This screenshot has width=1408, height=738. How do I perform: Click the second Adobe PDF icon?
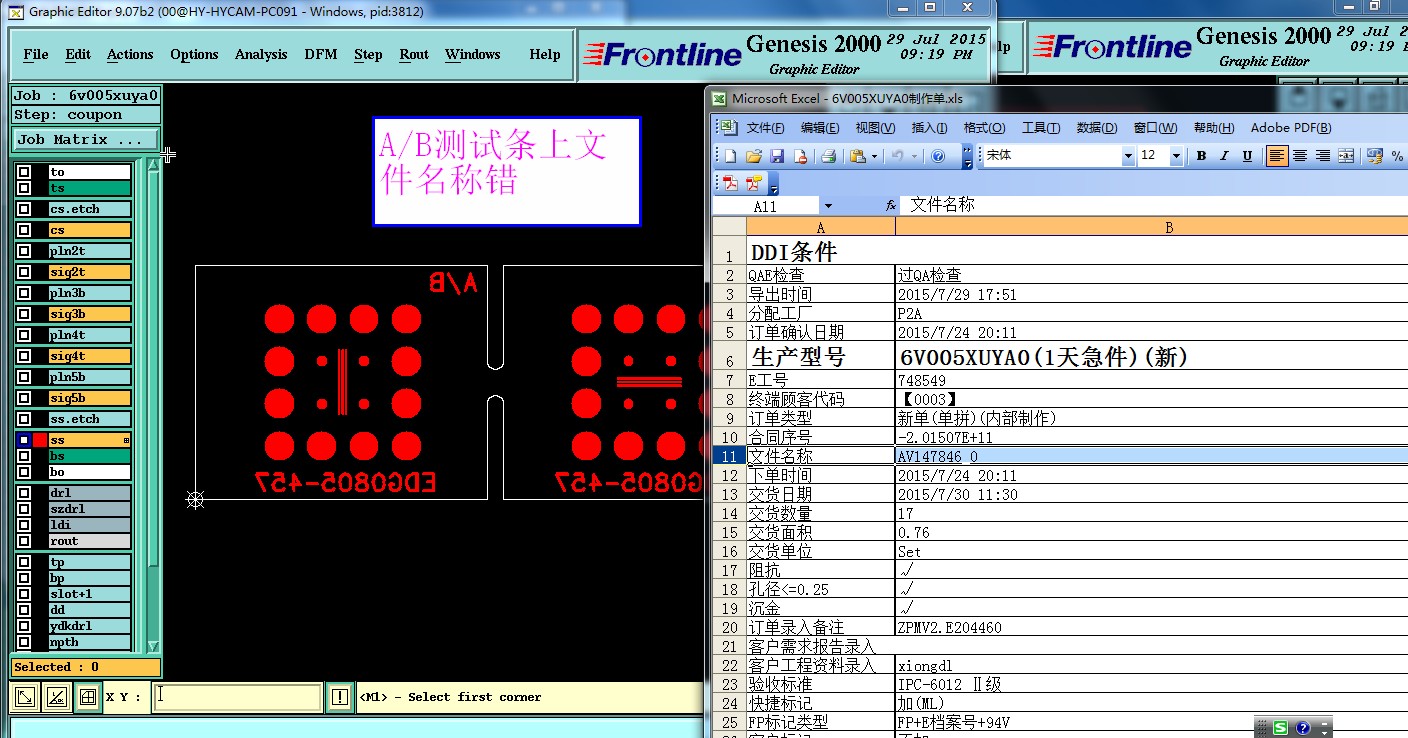pos(753,183)
